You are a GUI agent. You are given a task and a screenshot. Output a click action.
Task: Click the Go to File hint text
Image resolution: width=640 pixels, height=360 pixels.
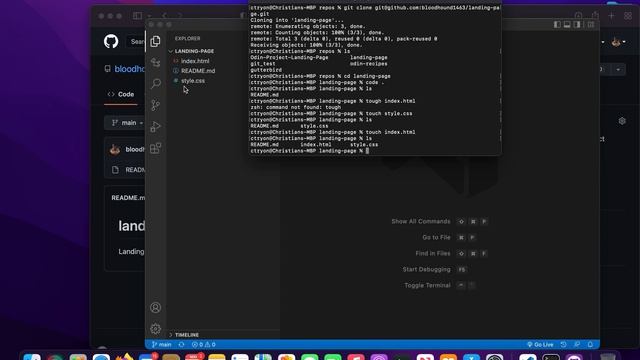point(436,237)
